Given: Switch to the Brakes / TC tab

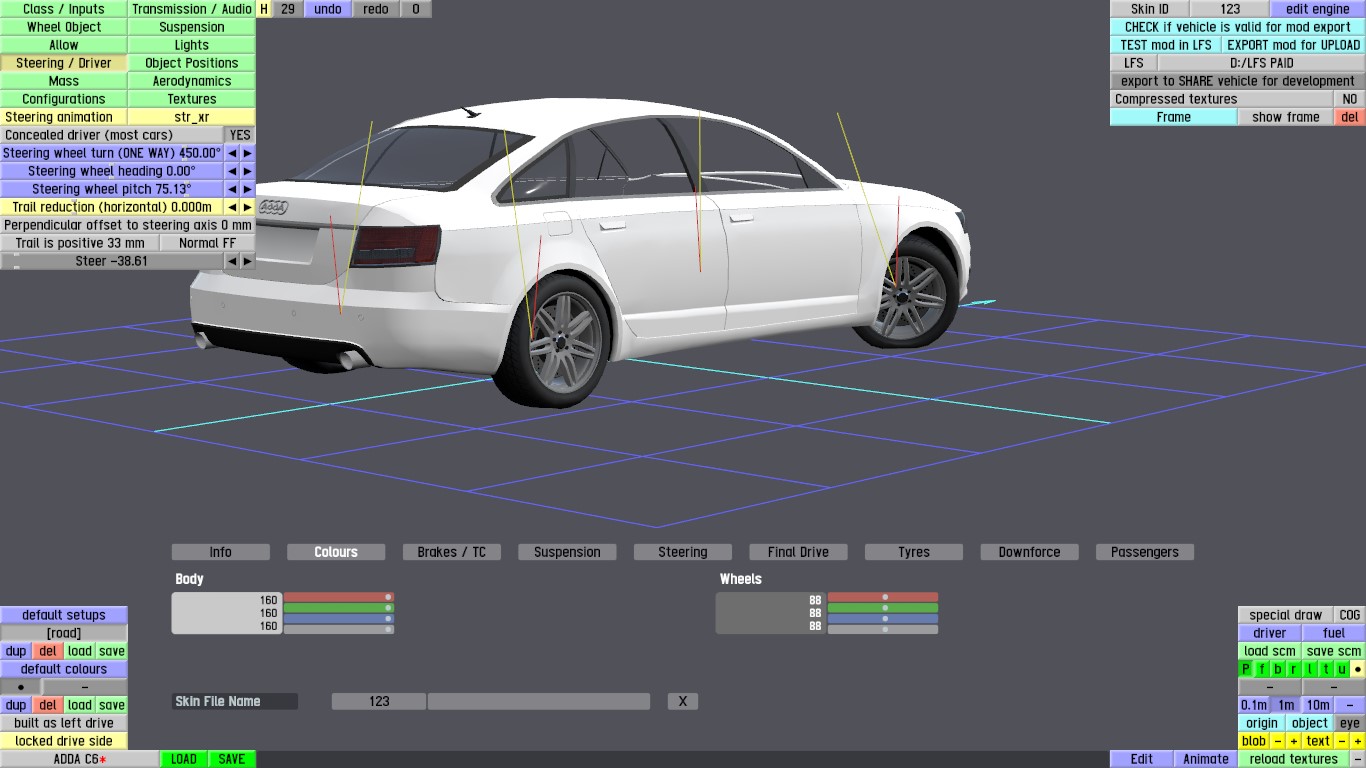Looking at the screenshot, I should (x=452, y=552).
